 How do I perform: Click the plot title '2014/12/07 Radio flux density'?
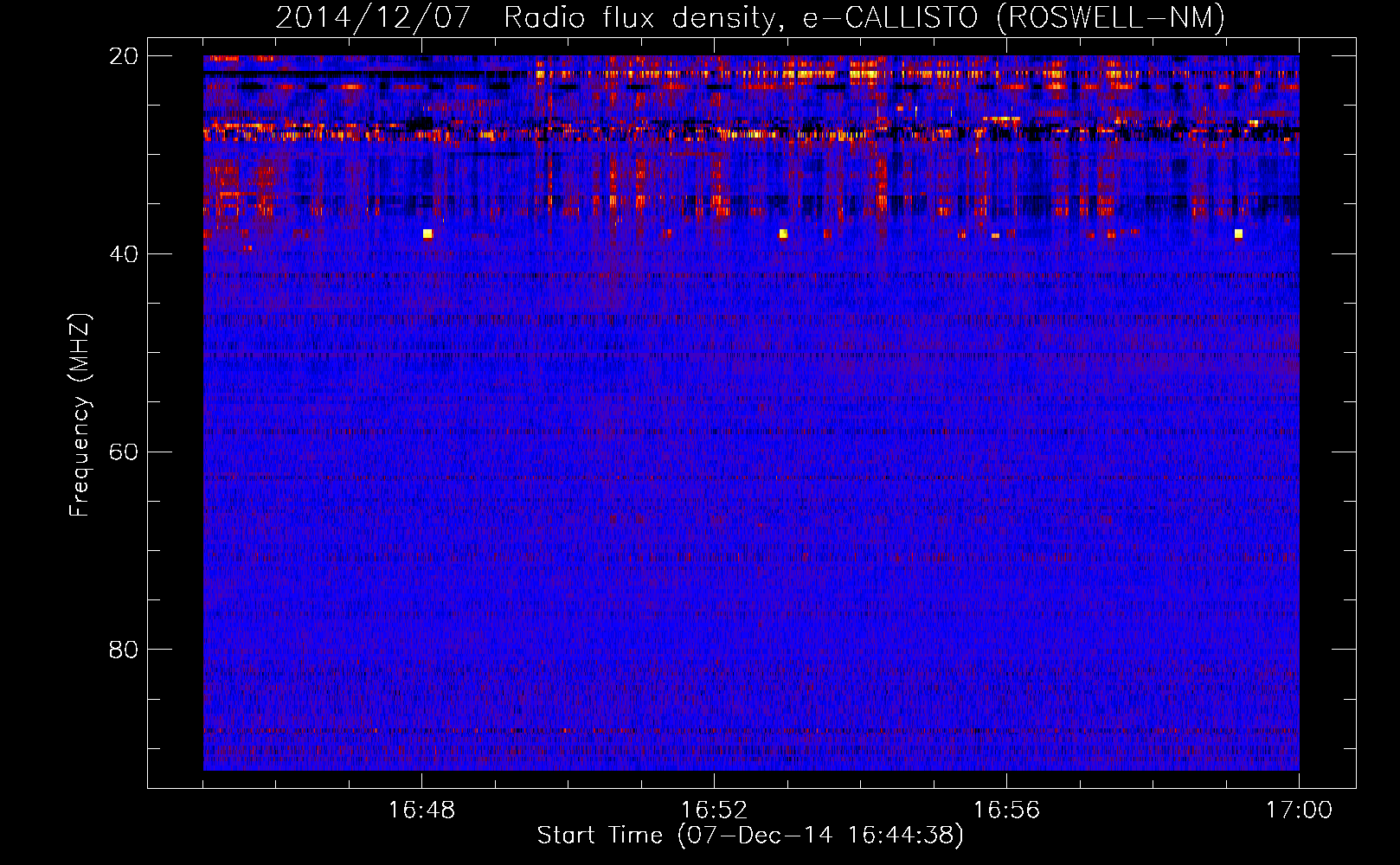coord(749,17)
